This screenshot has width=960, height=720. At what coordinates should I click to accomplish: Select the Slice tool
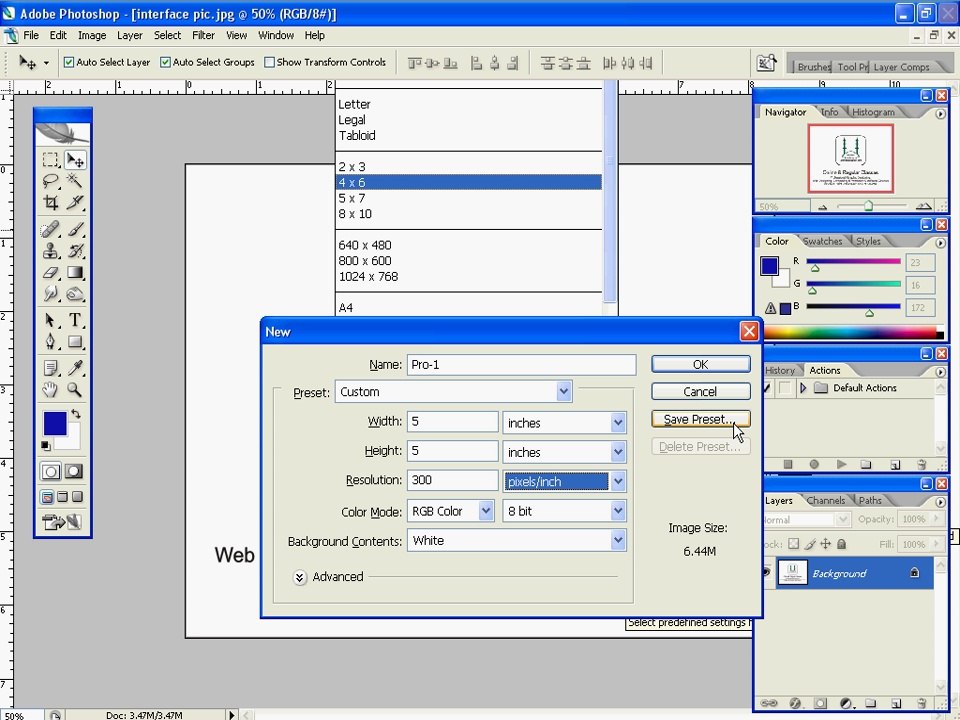pos(75,202)
